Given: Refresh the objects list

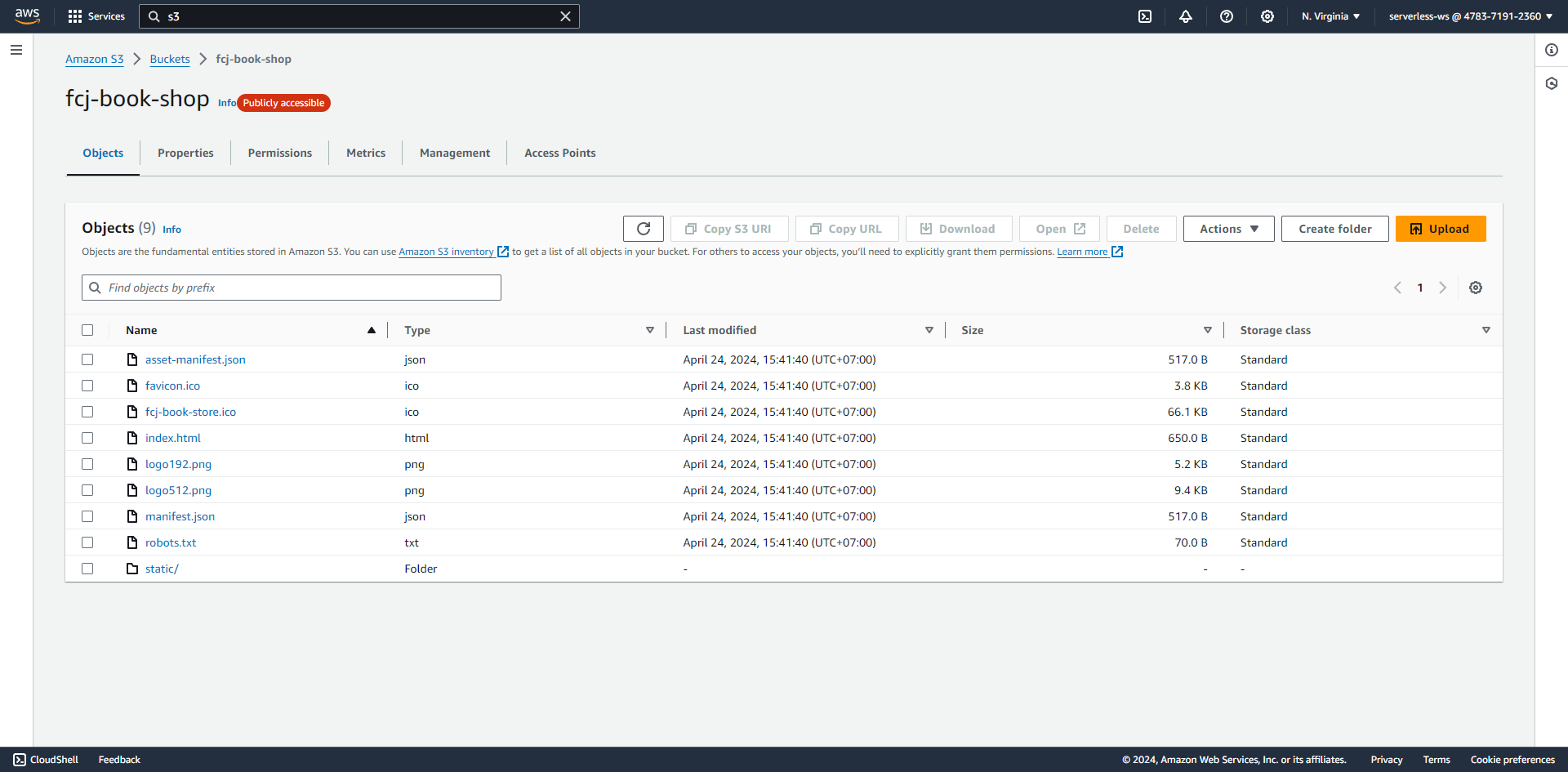Looking at the screenshot, I should click(x=644, y=229).
